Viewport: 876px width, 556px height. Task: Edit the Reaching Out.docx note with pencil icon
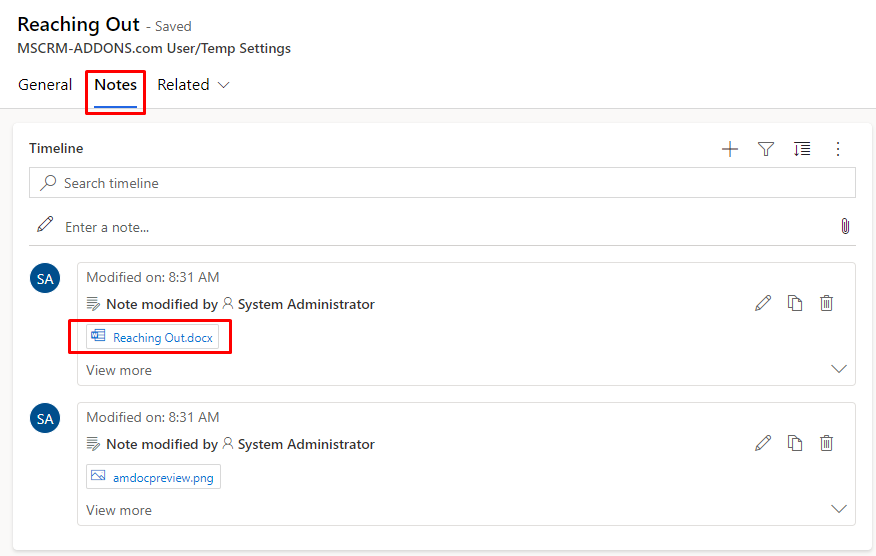[x=763, y=303]
